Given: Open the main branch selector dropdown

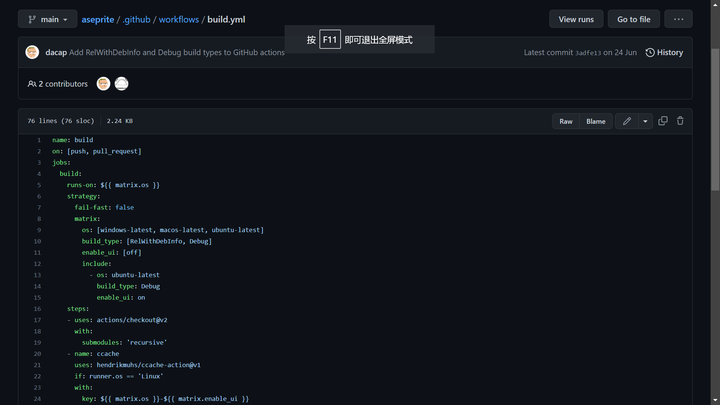Looking at the screenshot, I should pos(47,19).
